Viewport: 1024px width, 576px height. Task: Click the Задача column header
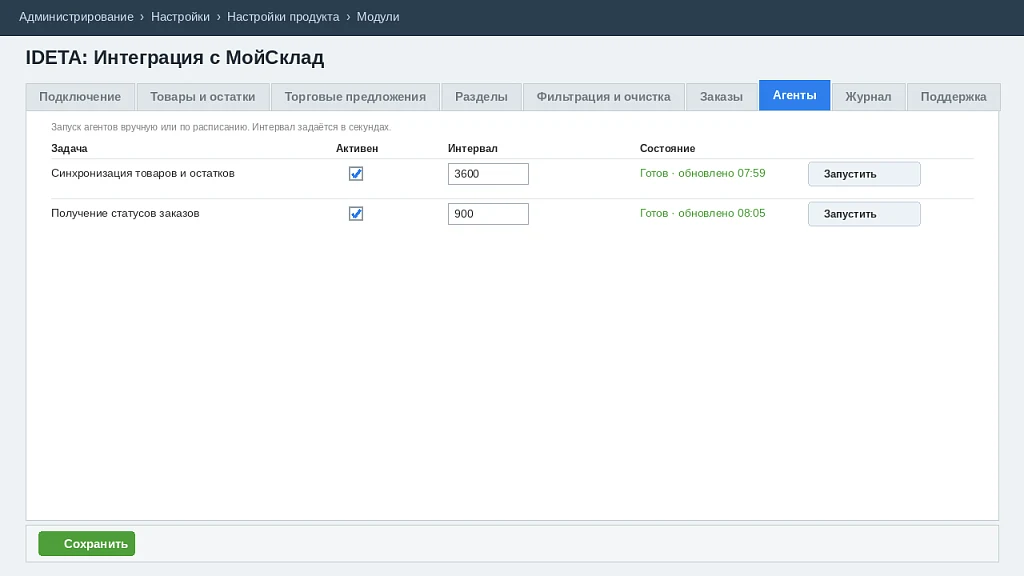(69, 148)
